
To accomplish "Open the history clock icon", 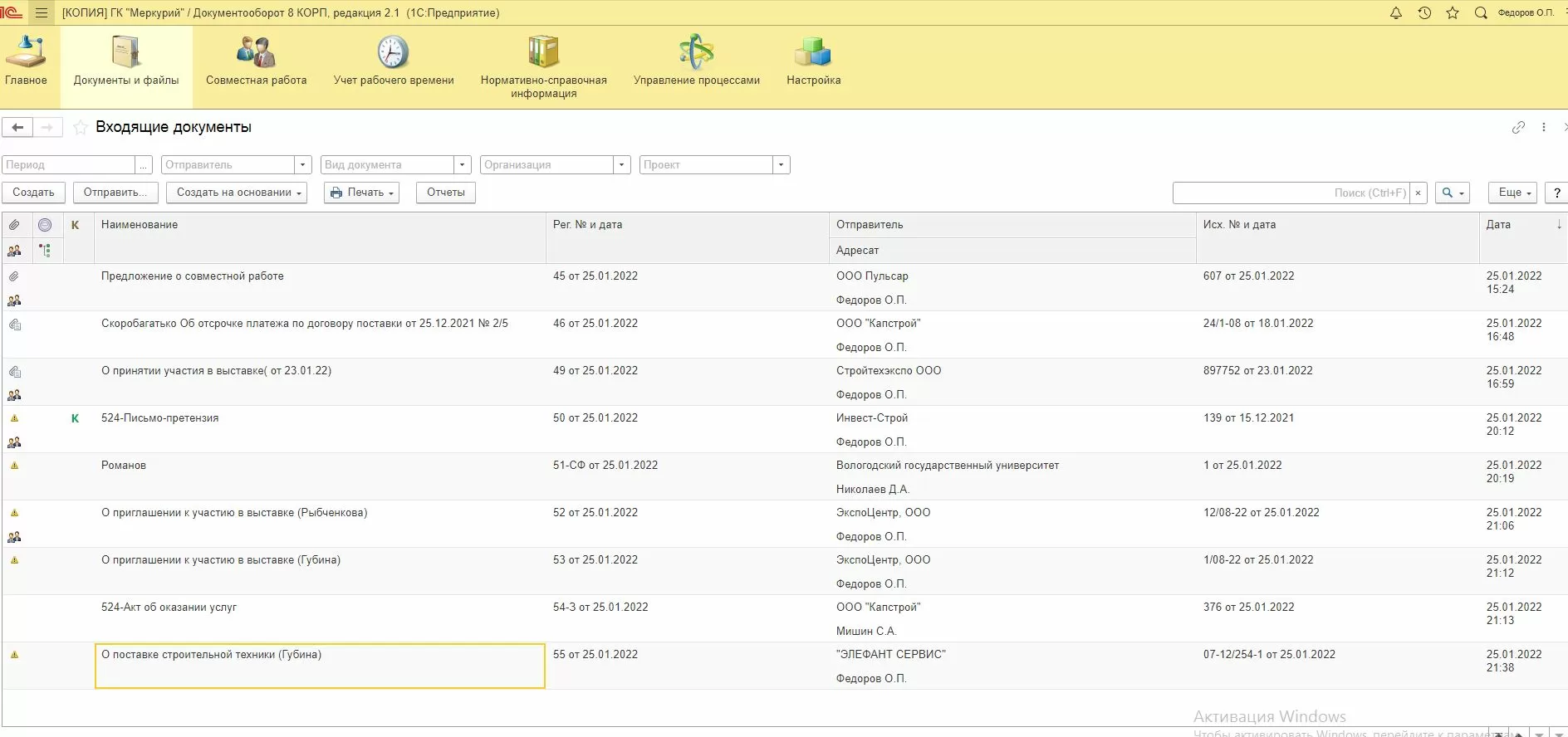I will pos(1424,13).
